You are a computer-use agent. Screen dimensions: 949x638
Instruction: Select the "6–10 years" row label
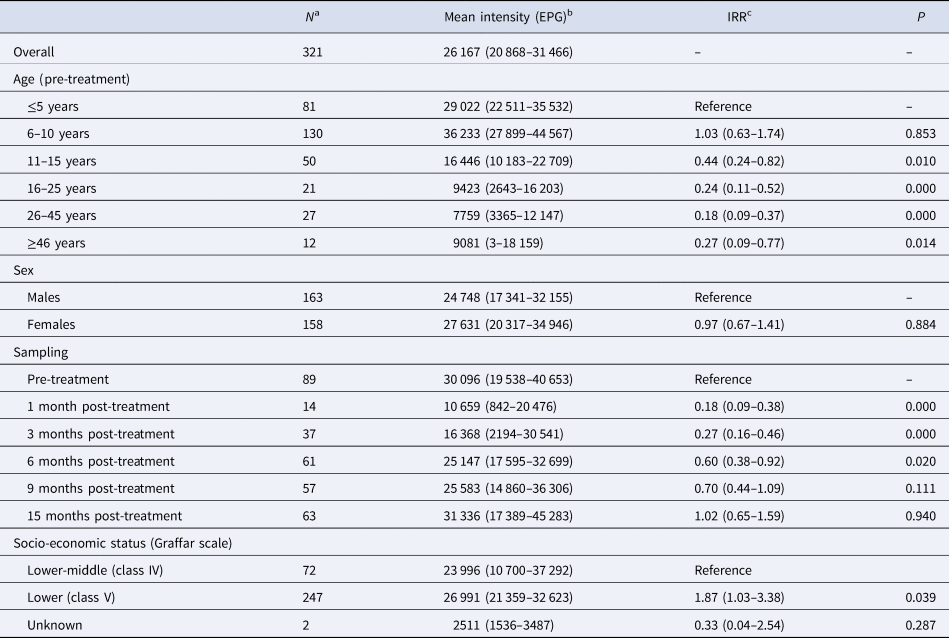[x=60, y=133]
